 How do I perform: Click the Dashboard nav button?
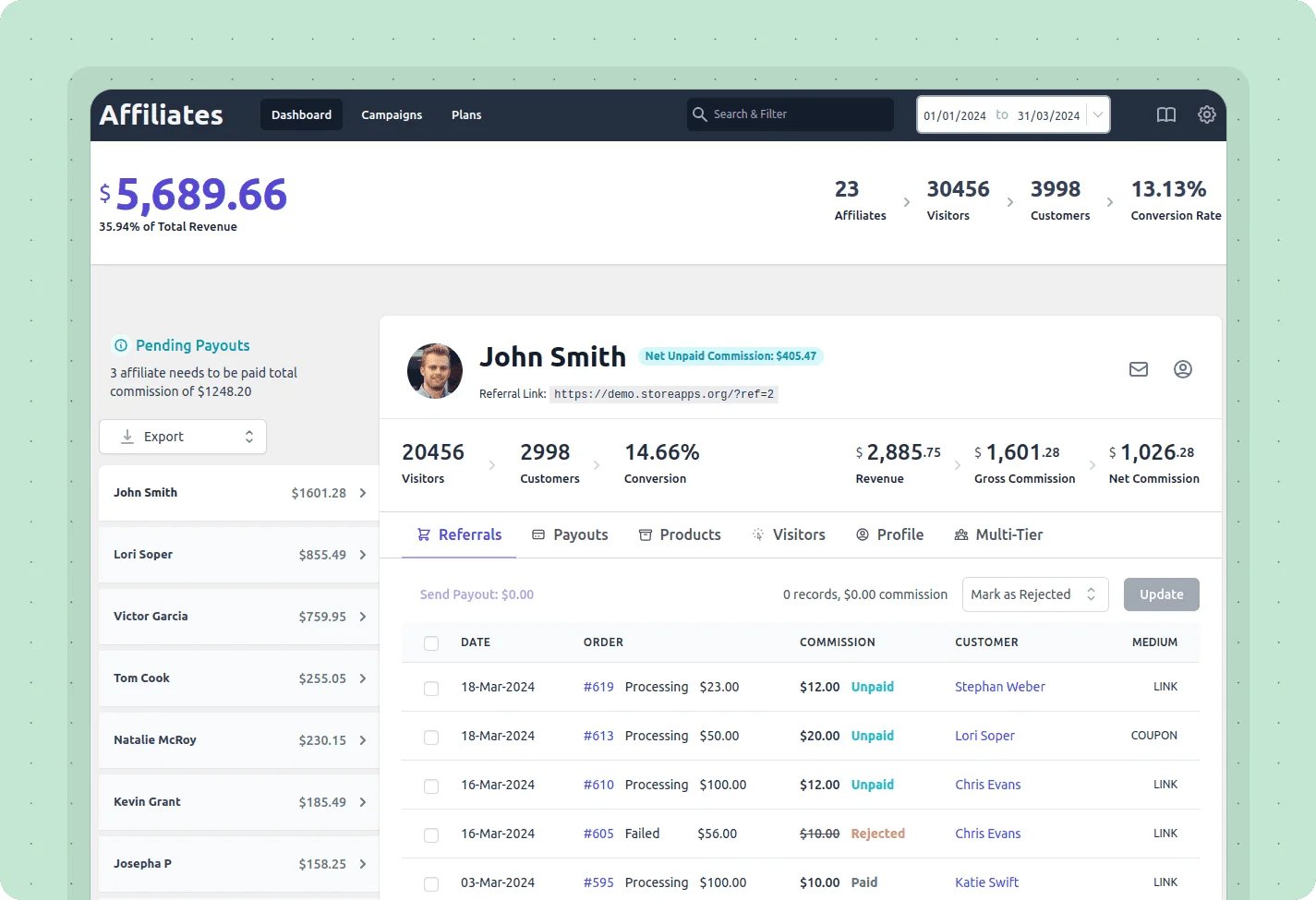pos(301,114)
